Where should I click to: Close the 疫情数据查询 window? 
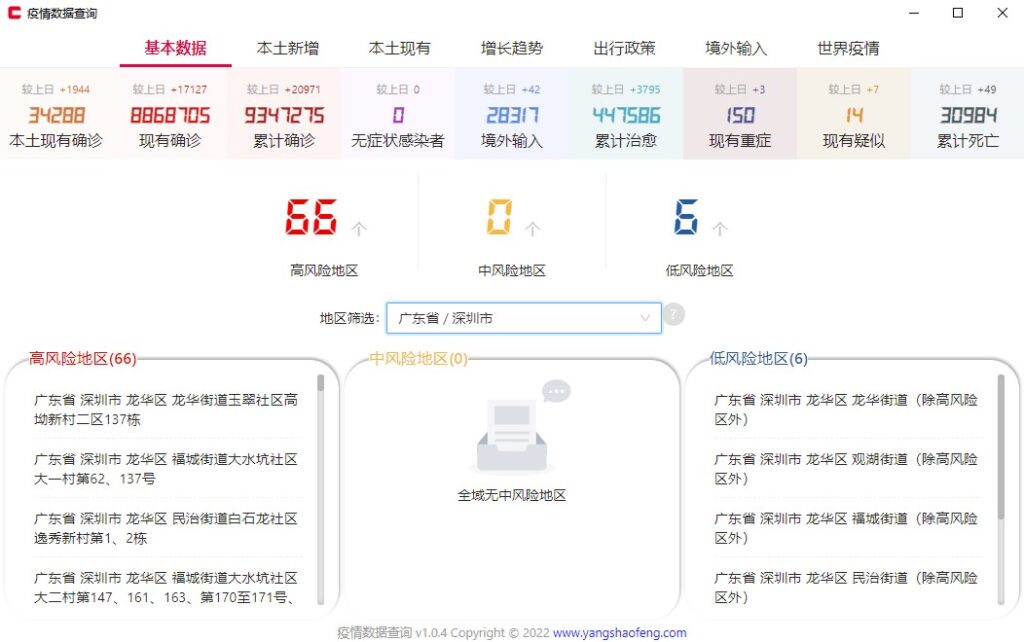pyautogui.click(x=1002, y=13)
